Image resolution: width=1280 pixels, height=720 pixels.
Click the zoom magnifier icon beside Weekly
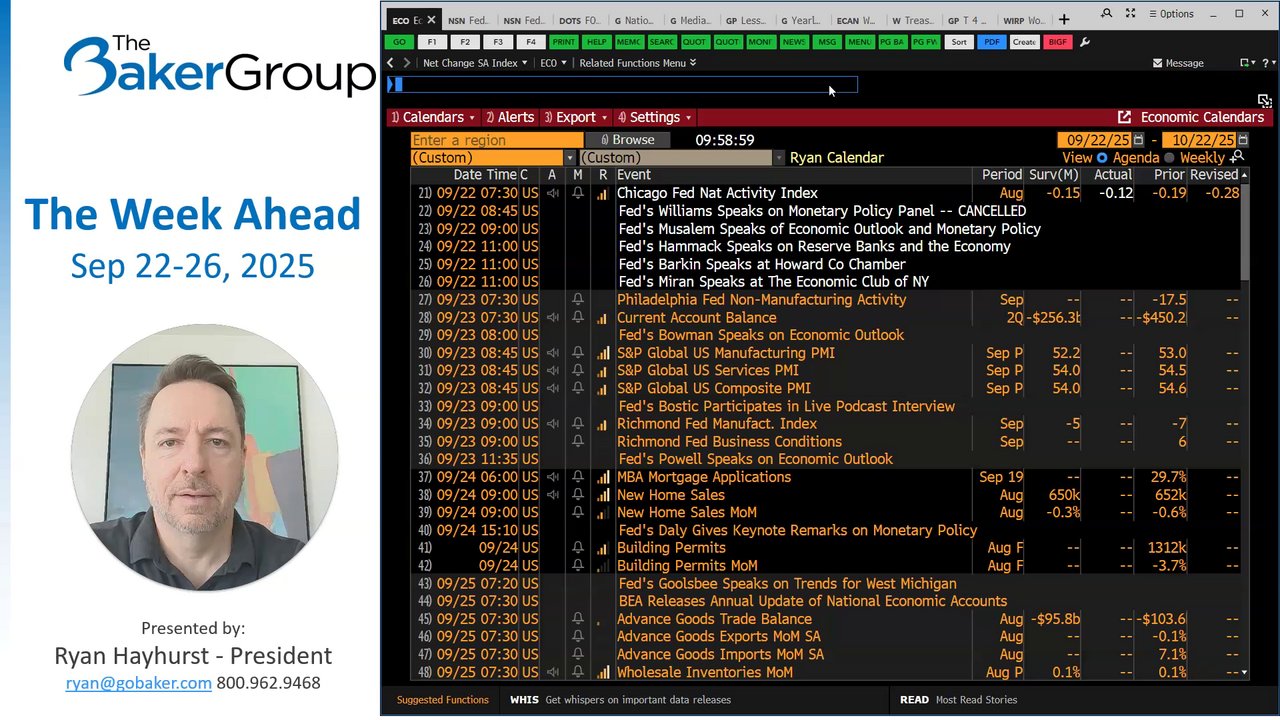pos(1238,157)
